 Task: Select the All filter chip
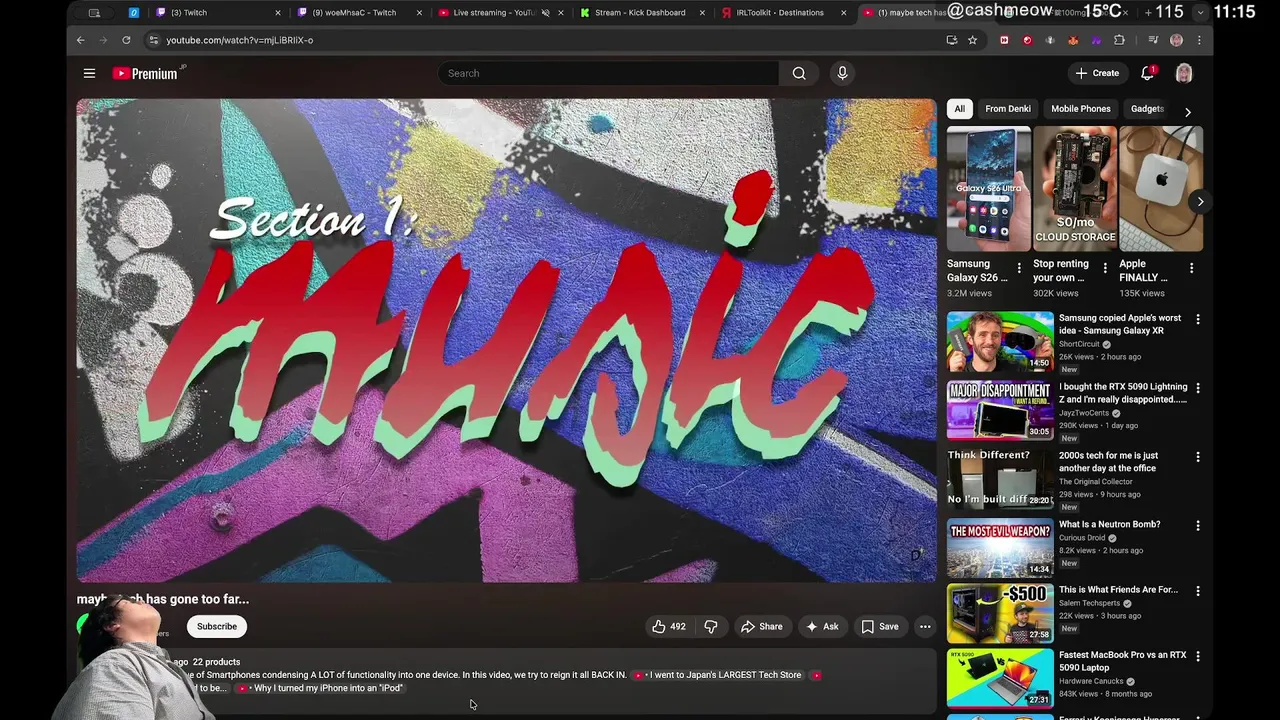[959, 109]
